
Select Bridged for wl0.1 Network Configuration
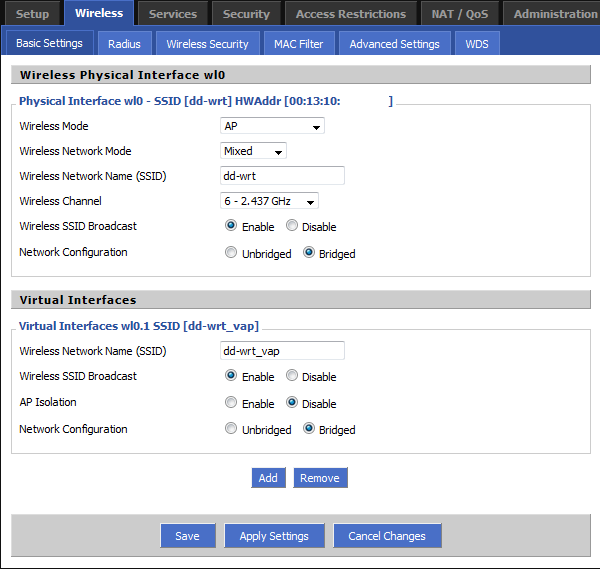pos(309,428)
